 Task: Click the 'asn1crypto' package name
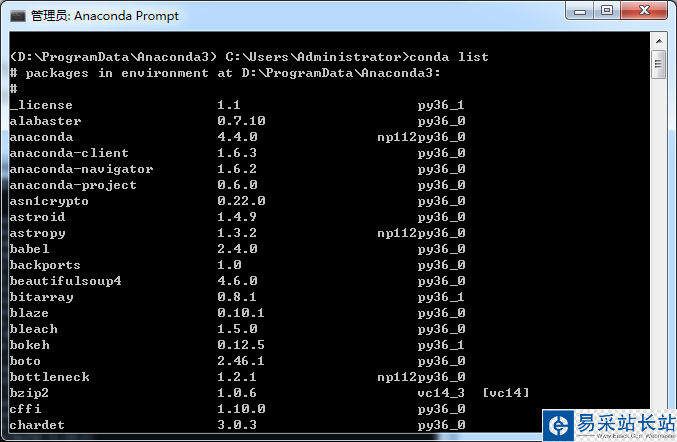(x=49, y=201)
